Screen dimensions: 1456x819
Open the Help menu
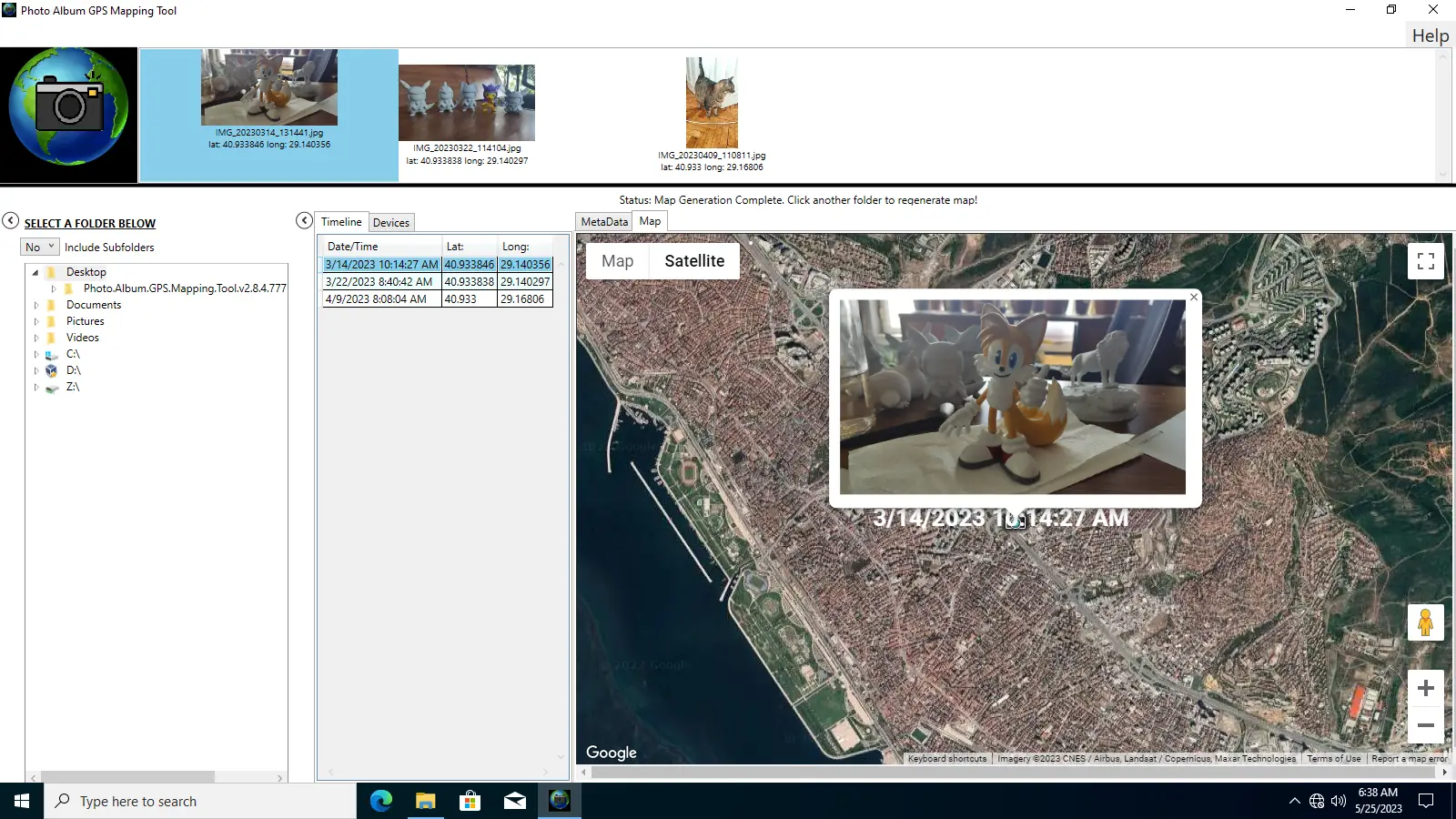[1429, 35]
